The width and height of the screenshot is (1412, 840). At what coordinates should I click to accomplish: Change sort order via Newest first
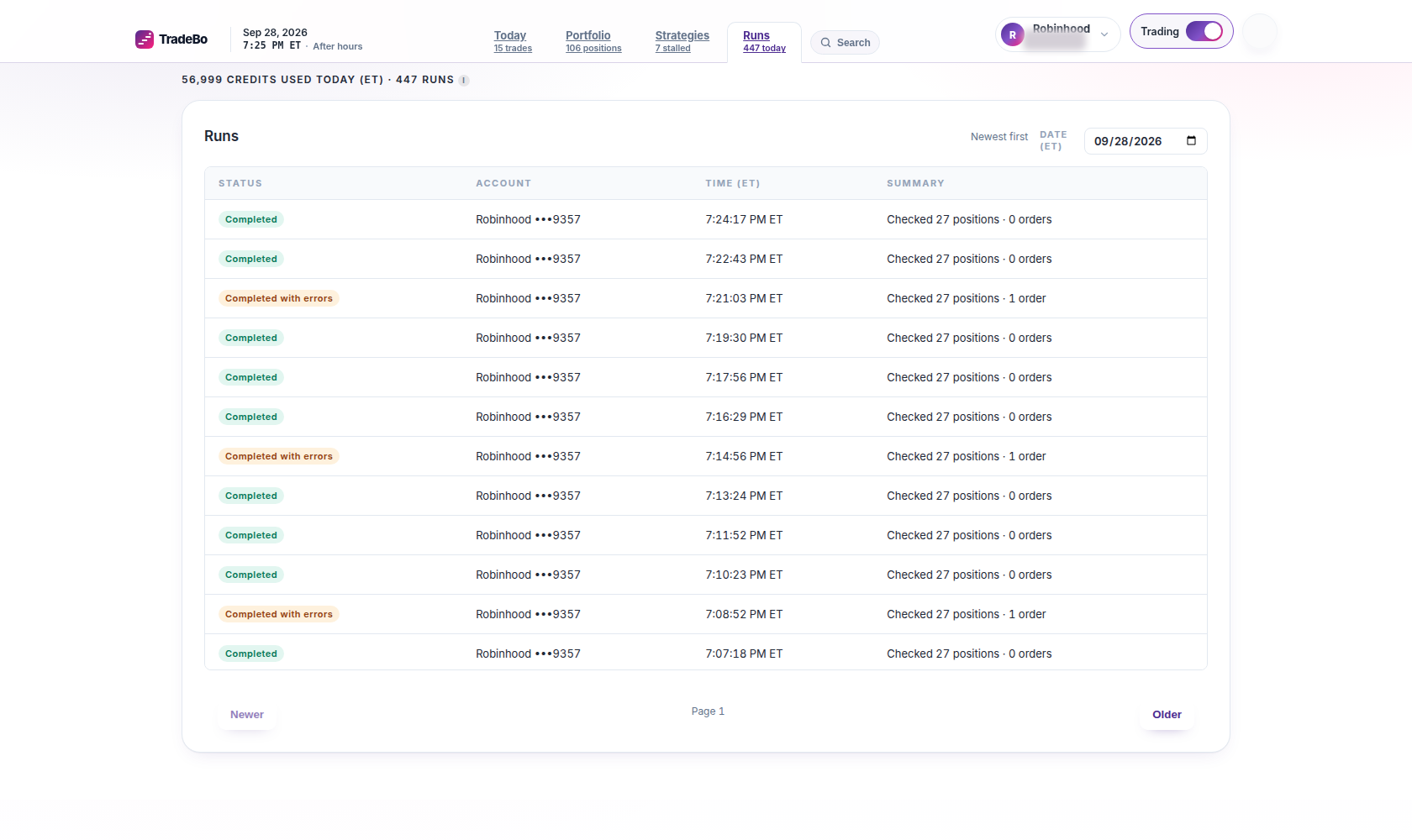click(x=999, y=137)
